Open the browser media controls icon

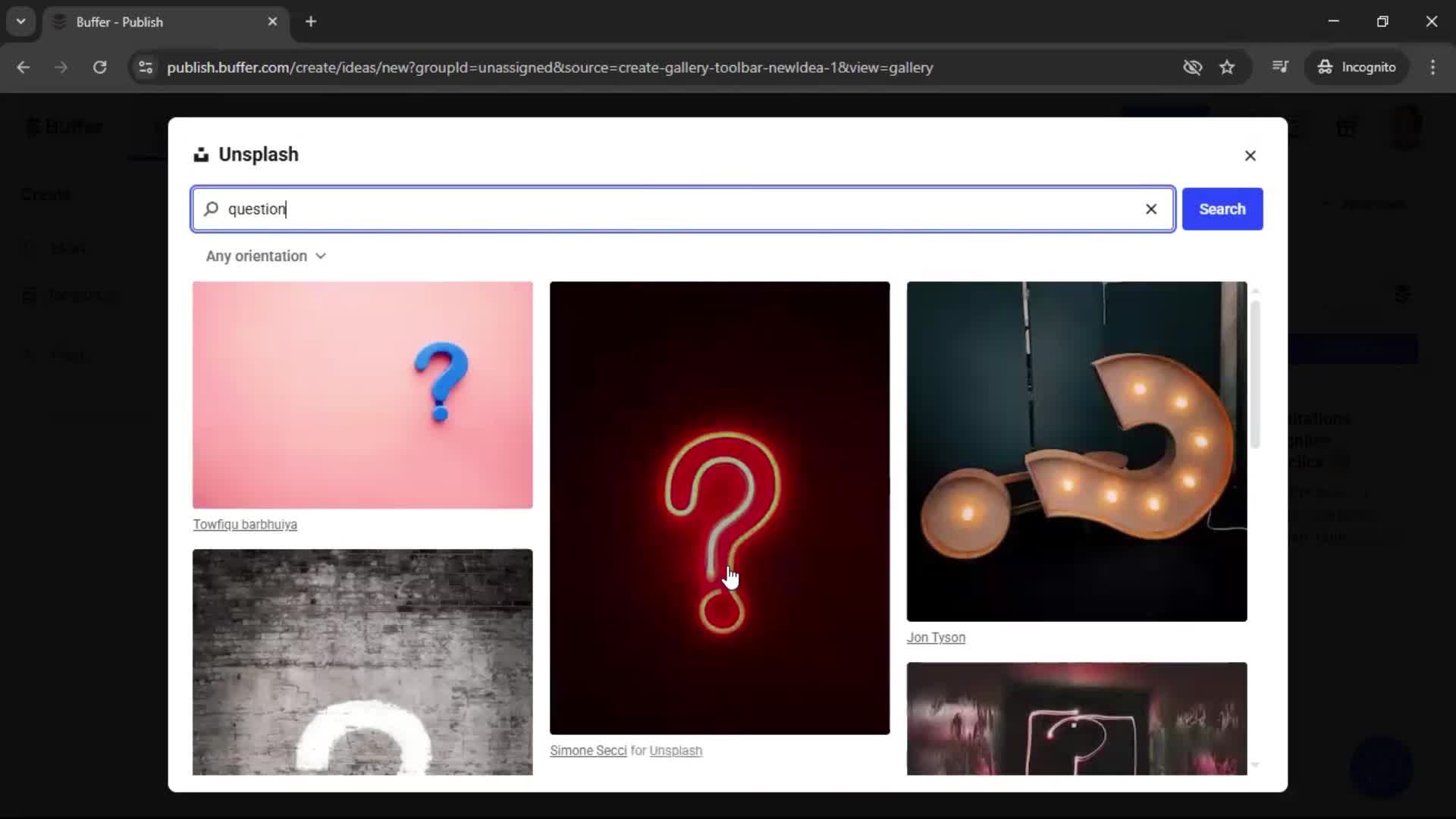tap(1280, 67)
